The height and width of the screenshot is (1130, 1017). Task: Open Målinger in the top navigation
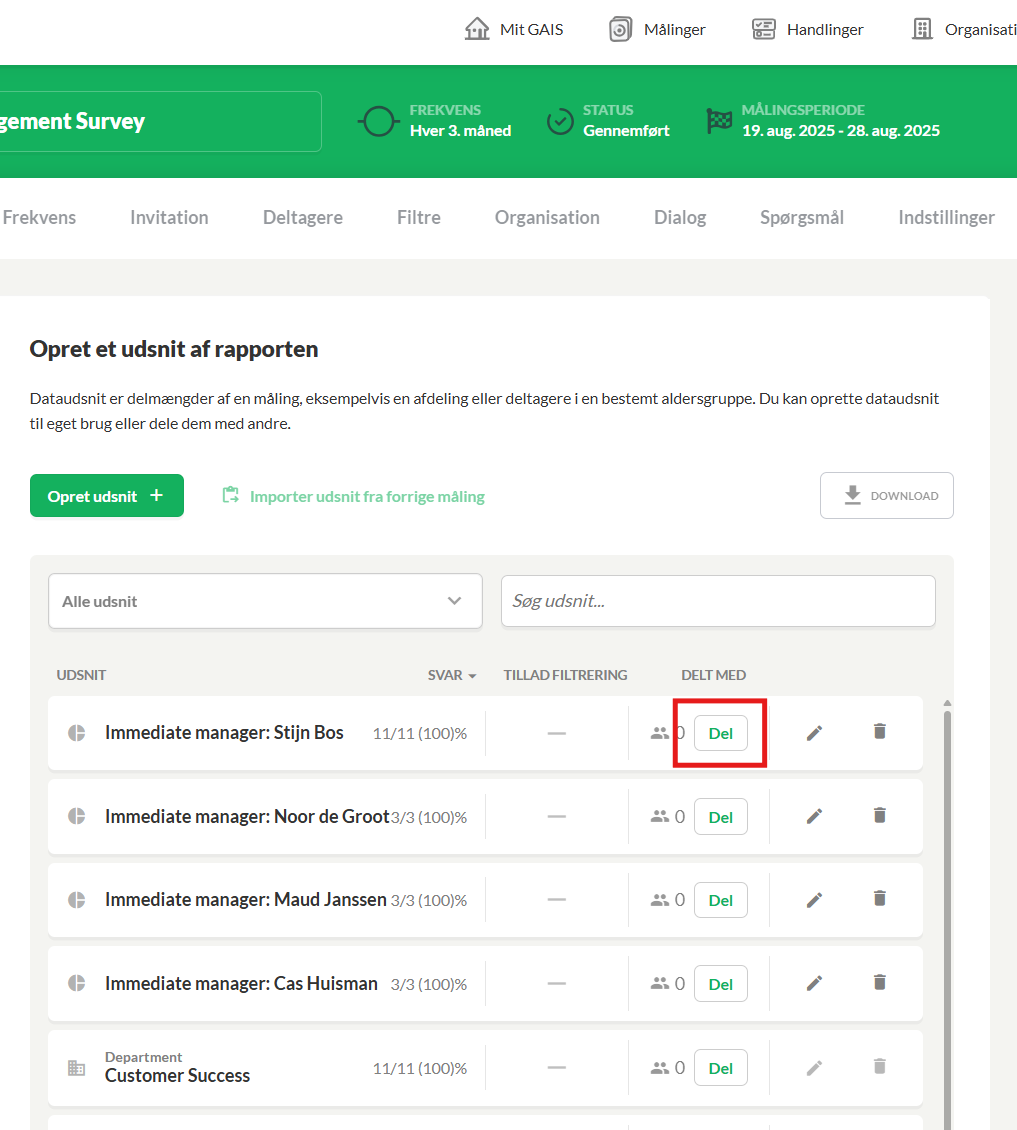(657, 30)
